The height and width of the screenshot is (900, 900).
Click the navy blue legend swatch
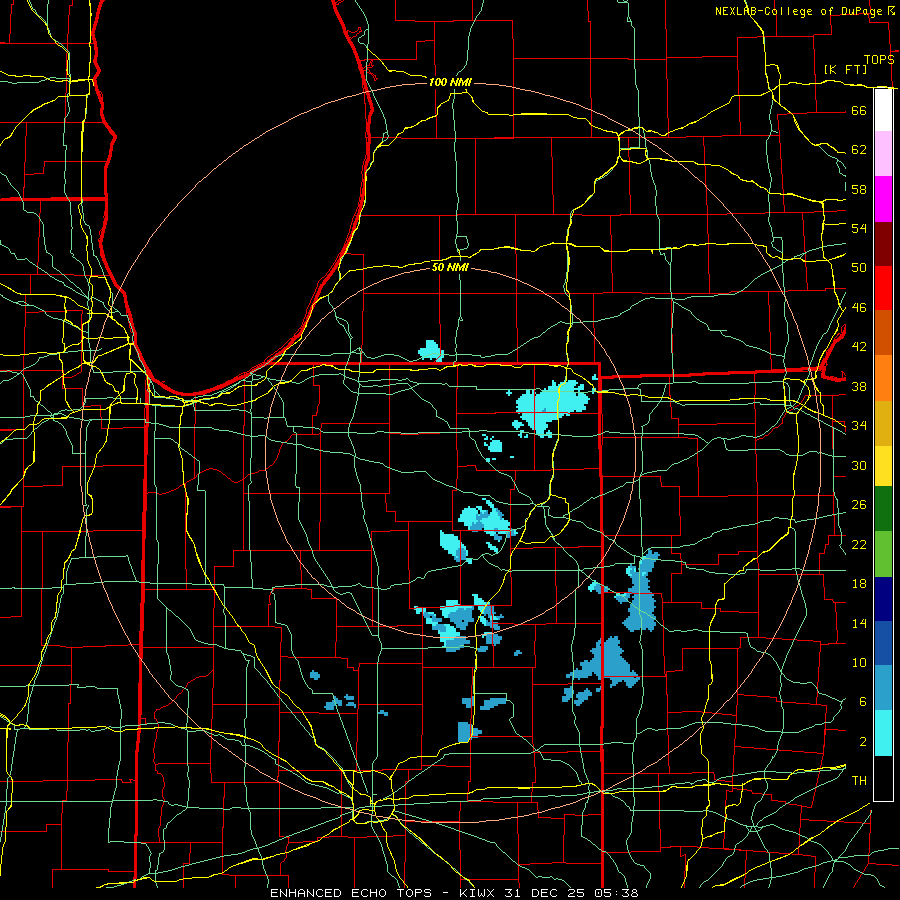point(883,599)
